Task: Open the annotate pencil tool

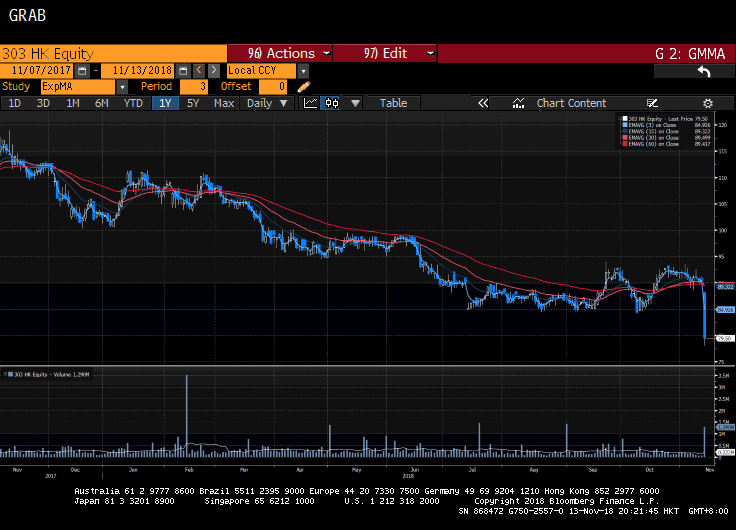Action: 652,103
